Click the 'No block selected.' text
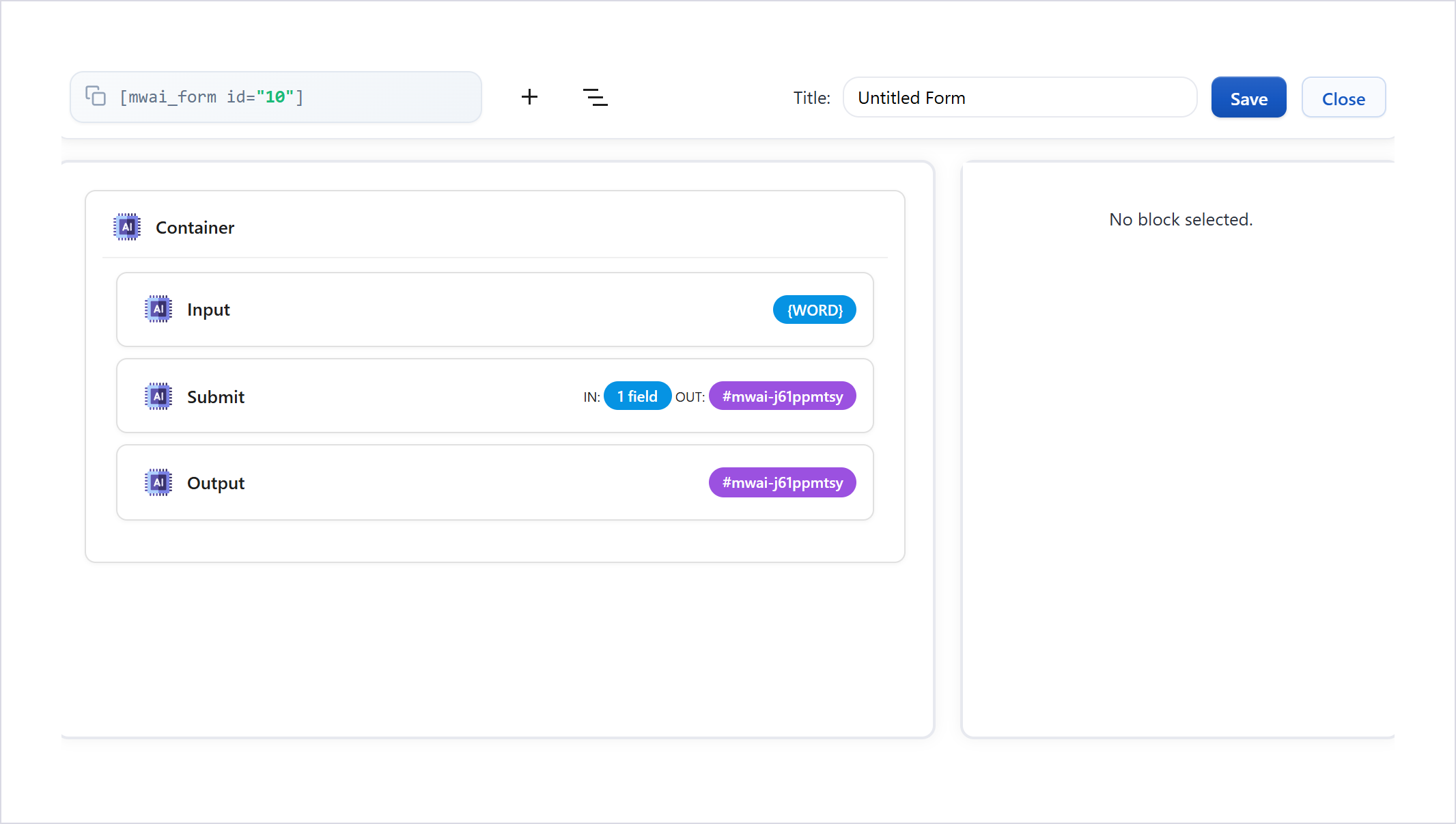This screenshot has width=1456, height=824. tap(1181, 219)
